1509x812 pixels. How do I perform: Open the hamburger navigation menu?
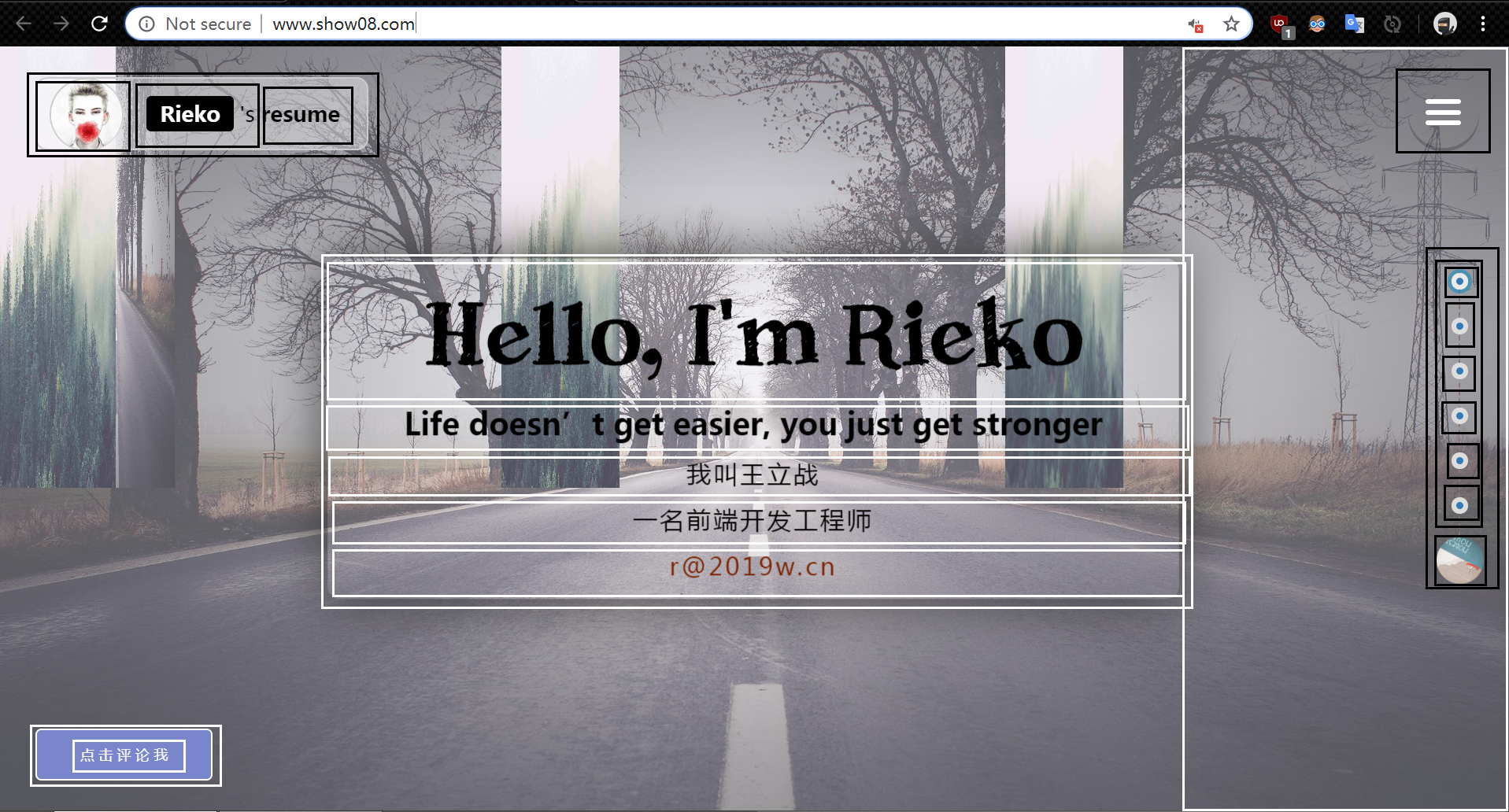pyautogui.click(x=1443, y=111)
